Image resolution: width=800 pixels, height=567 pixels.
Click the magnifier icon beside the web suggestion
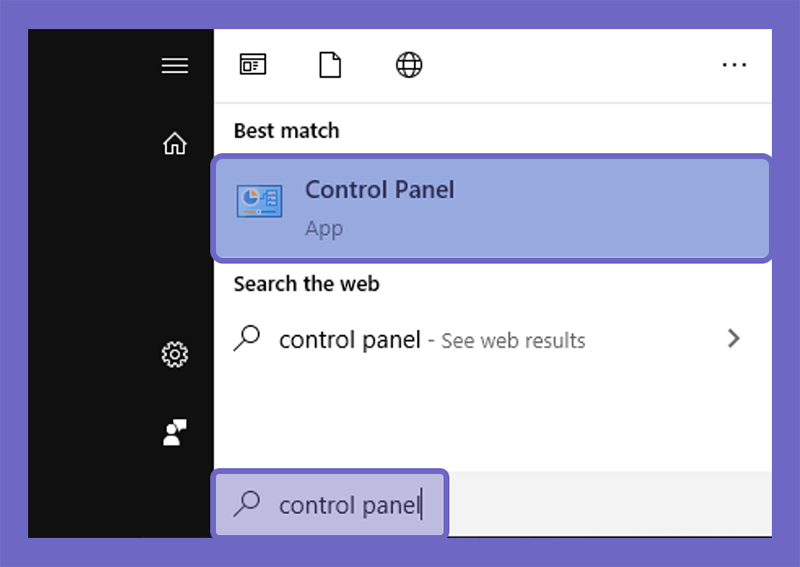click(247, 338)
